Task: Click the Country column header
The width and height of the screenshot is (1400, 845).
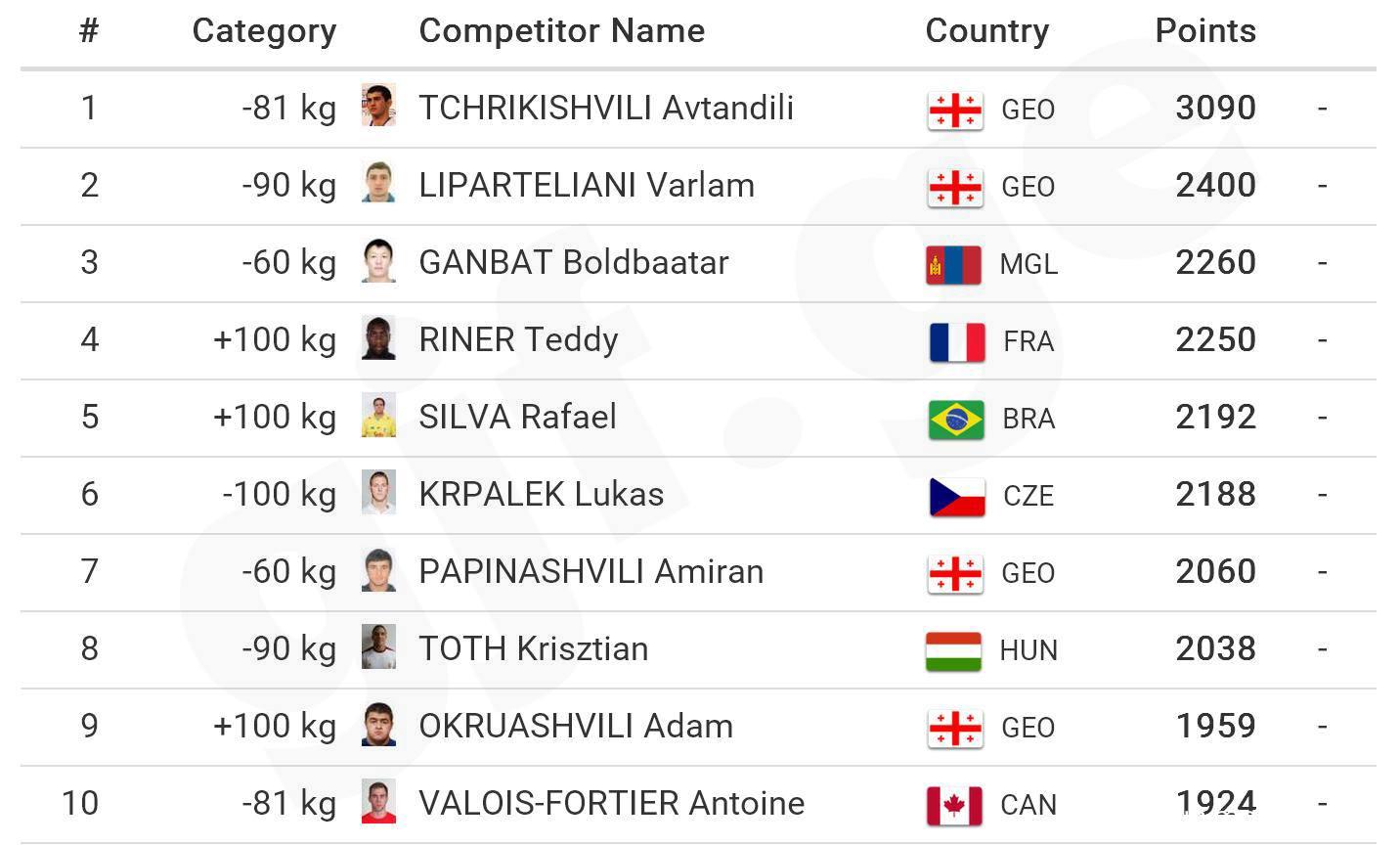Action: pyautogui.click(x=986, y=31)
